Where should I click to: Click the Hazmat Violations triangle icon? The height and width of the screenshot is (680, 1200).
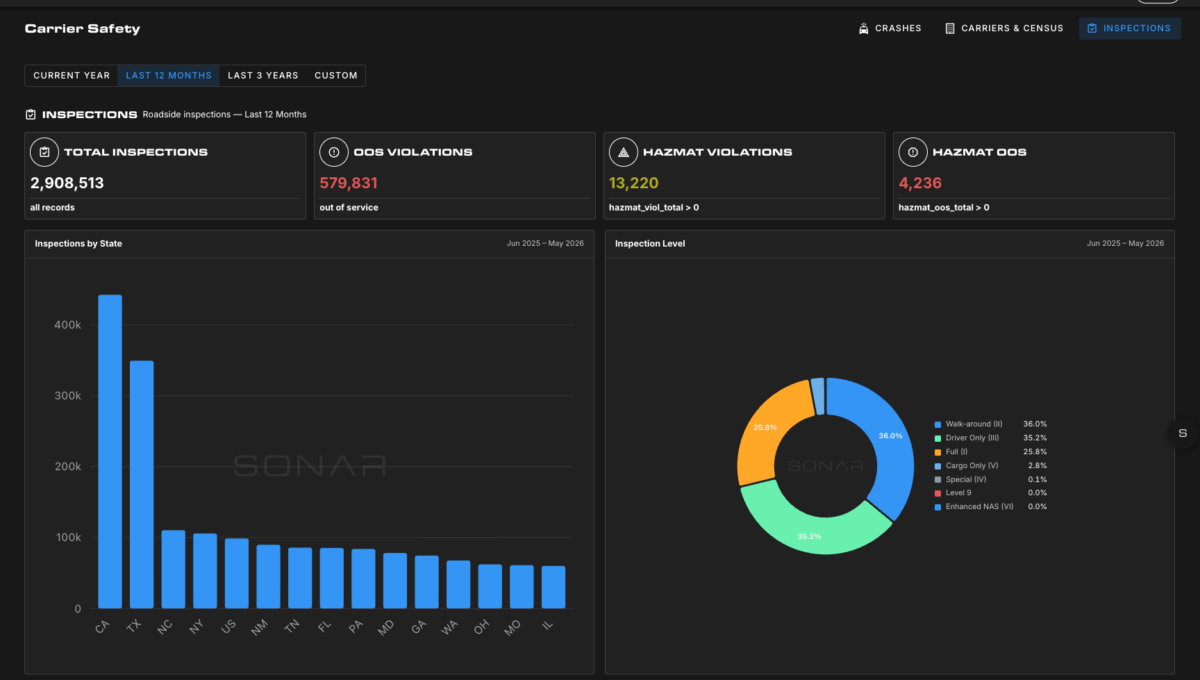tap(622, 152)
